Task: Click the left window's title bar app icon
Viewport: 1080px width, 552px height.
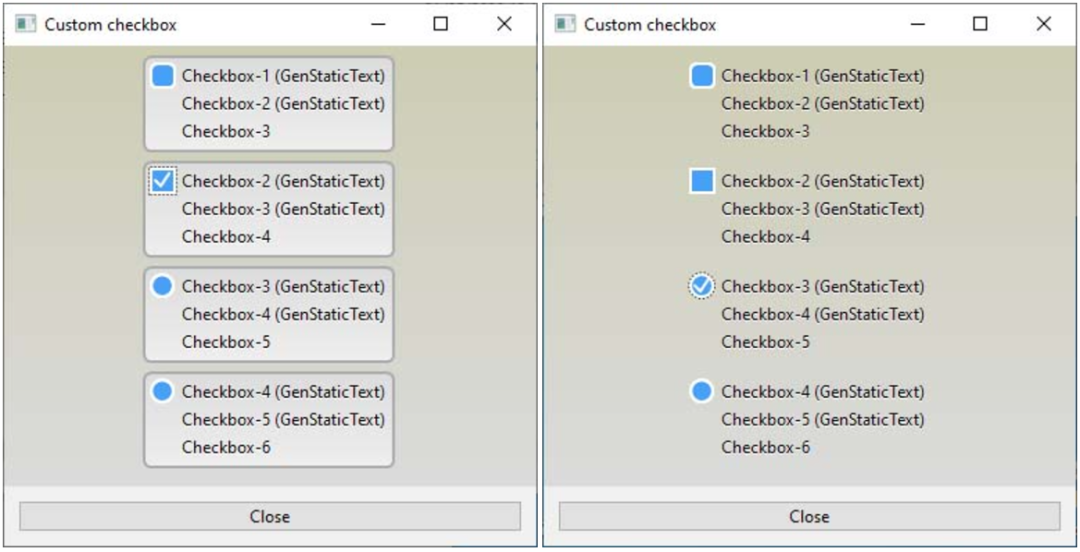Action: [x=26, y=24]
